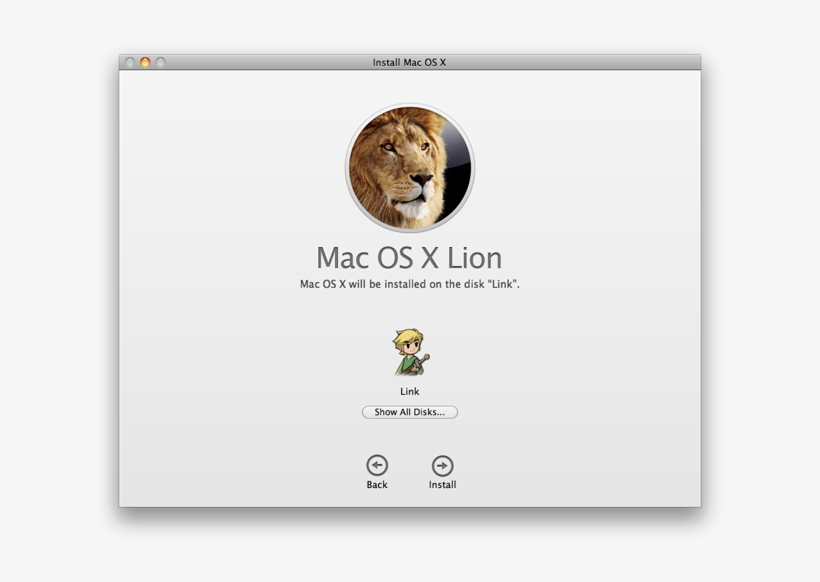The width and height of the screenshot is (820, 582).
Task: Click the "Install Mac OS X" window title
Action: click(x=409, y=62)
